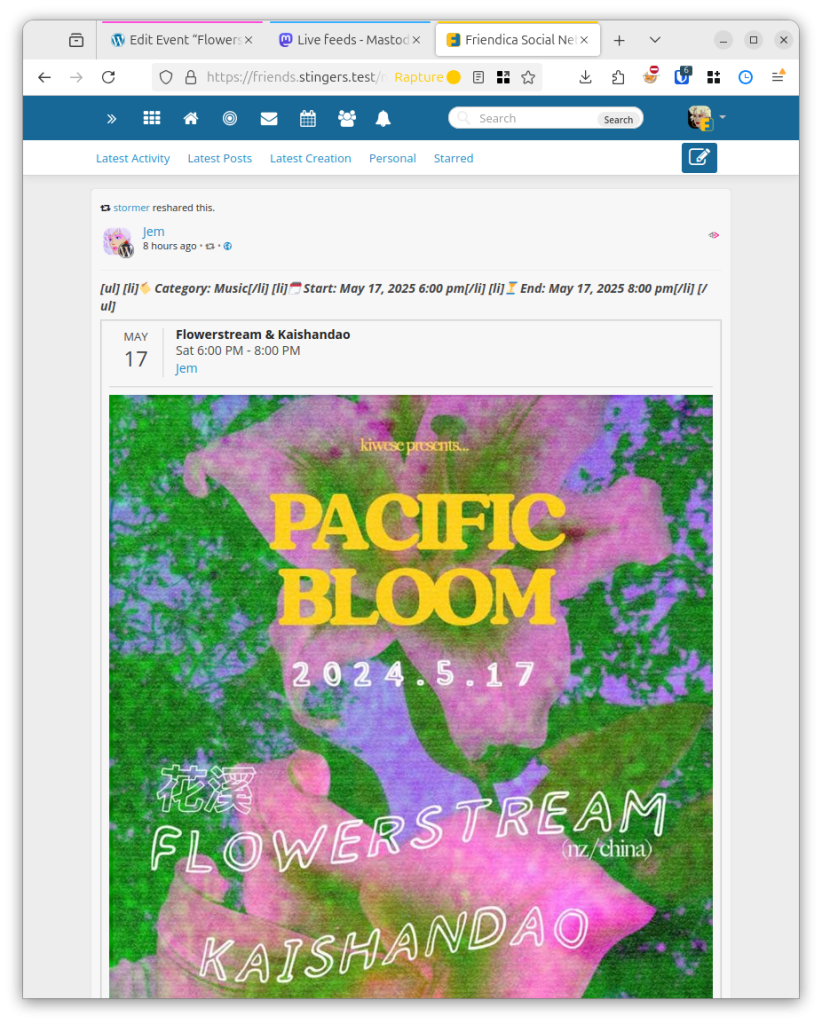Expand Friendica sidebar with double chevron

(112, 119)
